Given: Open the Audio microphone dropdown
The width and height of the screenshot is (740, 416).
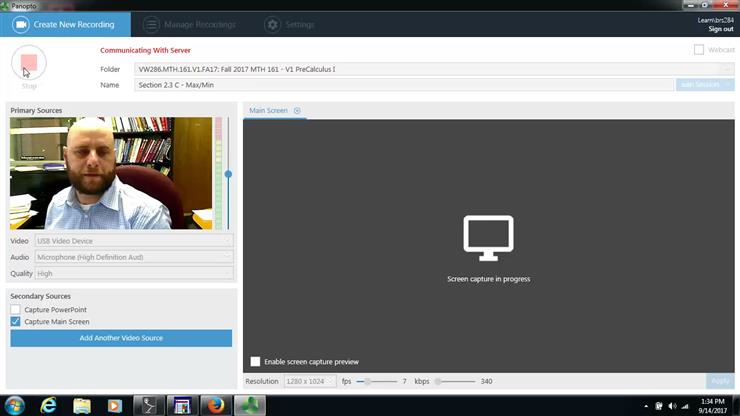Looking at the screenshot, I should pyautogui.click(x=134, y=257).
